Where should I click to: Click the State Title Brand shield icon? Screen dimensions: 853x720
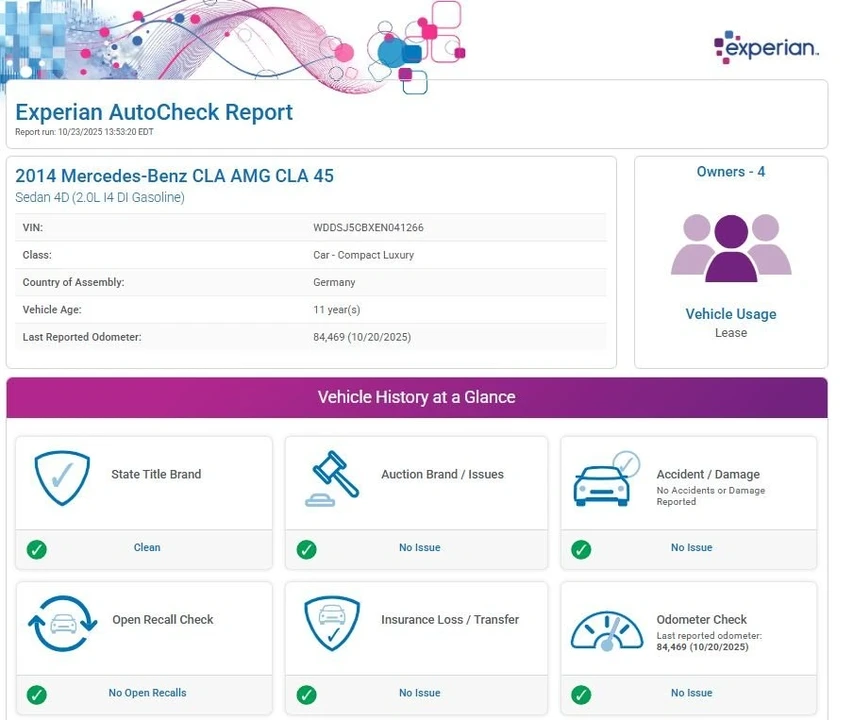pos(62,478)
